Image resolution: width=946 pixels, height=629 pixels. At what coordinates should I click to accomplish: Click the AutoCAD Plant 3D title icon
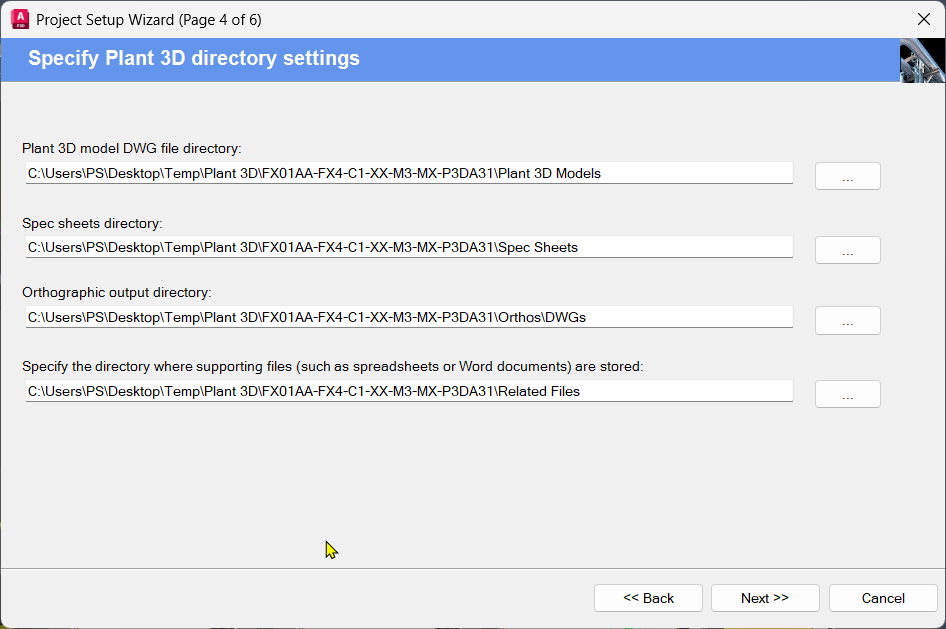point(20,19)
